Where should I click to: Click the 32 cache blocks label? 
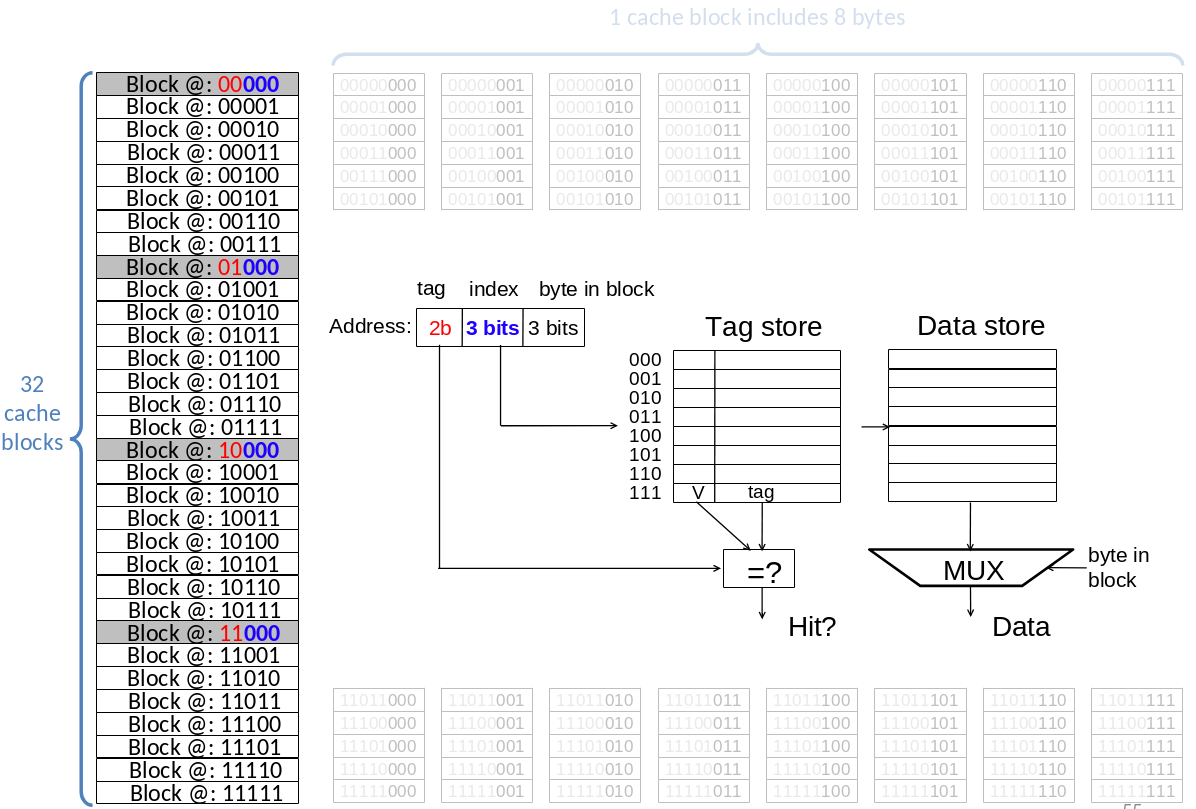[x=32, y=413]
